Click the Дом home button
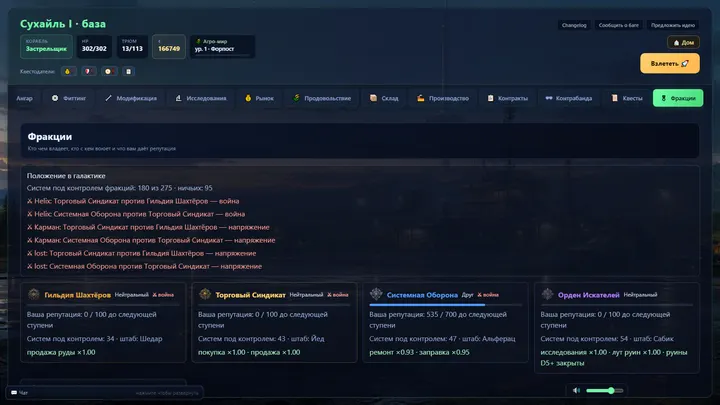The height and width of the screenshot is (405, 720). (683, 42)
